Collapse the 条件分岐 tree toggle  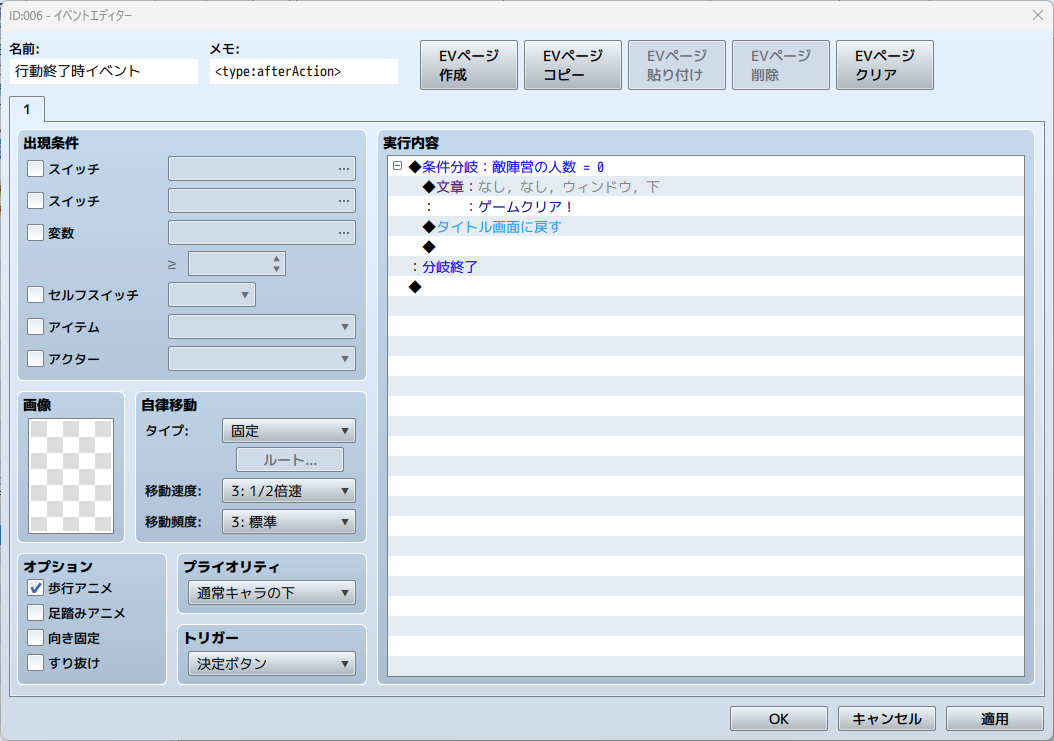pyautogui.click(x=397, y=167)
